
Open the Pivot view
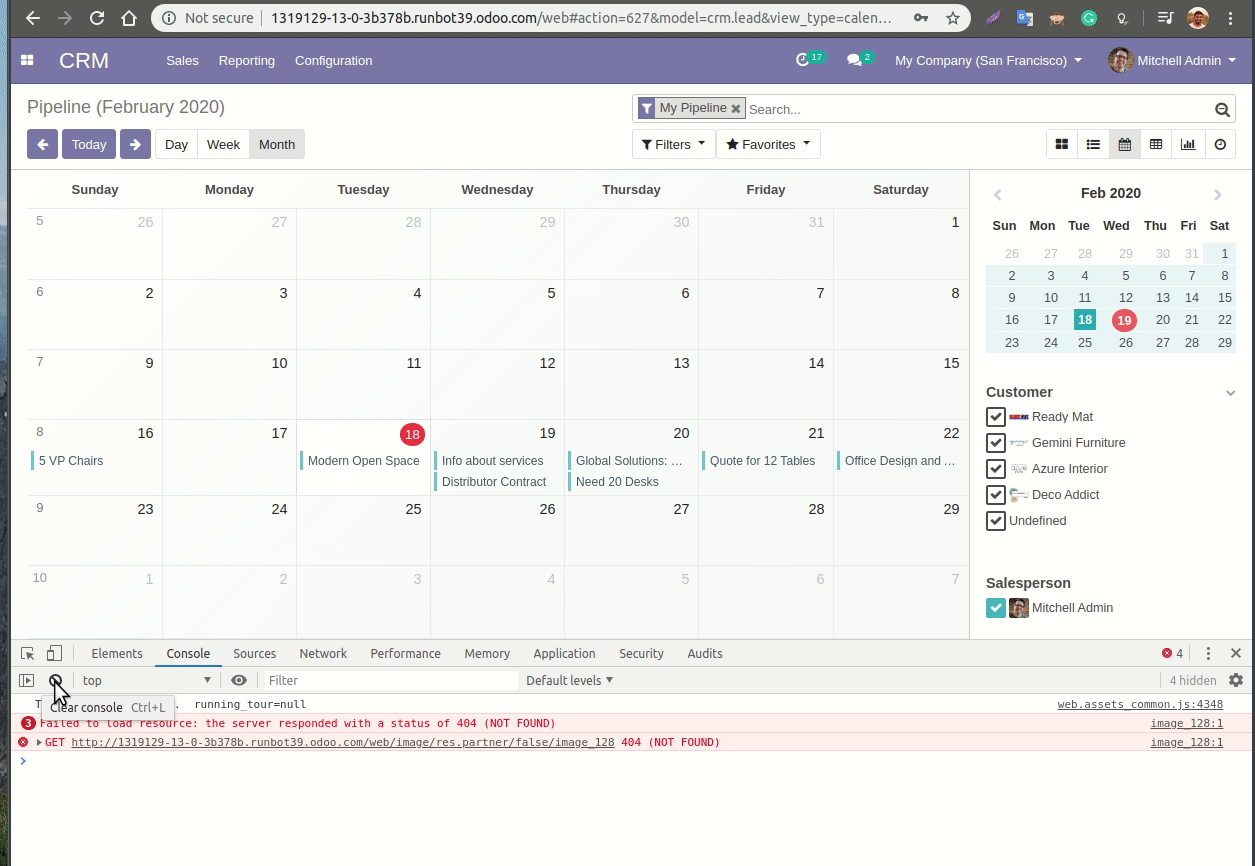click(x=1156, y=144)
